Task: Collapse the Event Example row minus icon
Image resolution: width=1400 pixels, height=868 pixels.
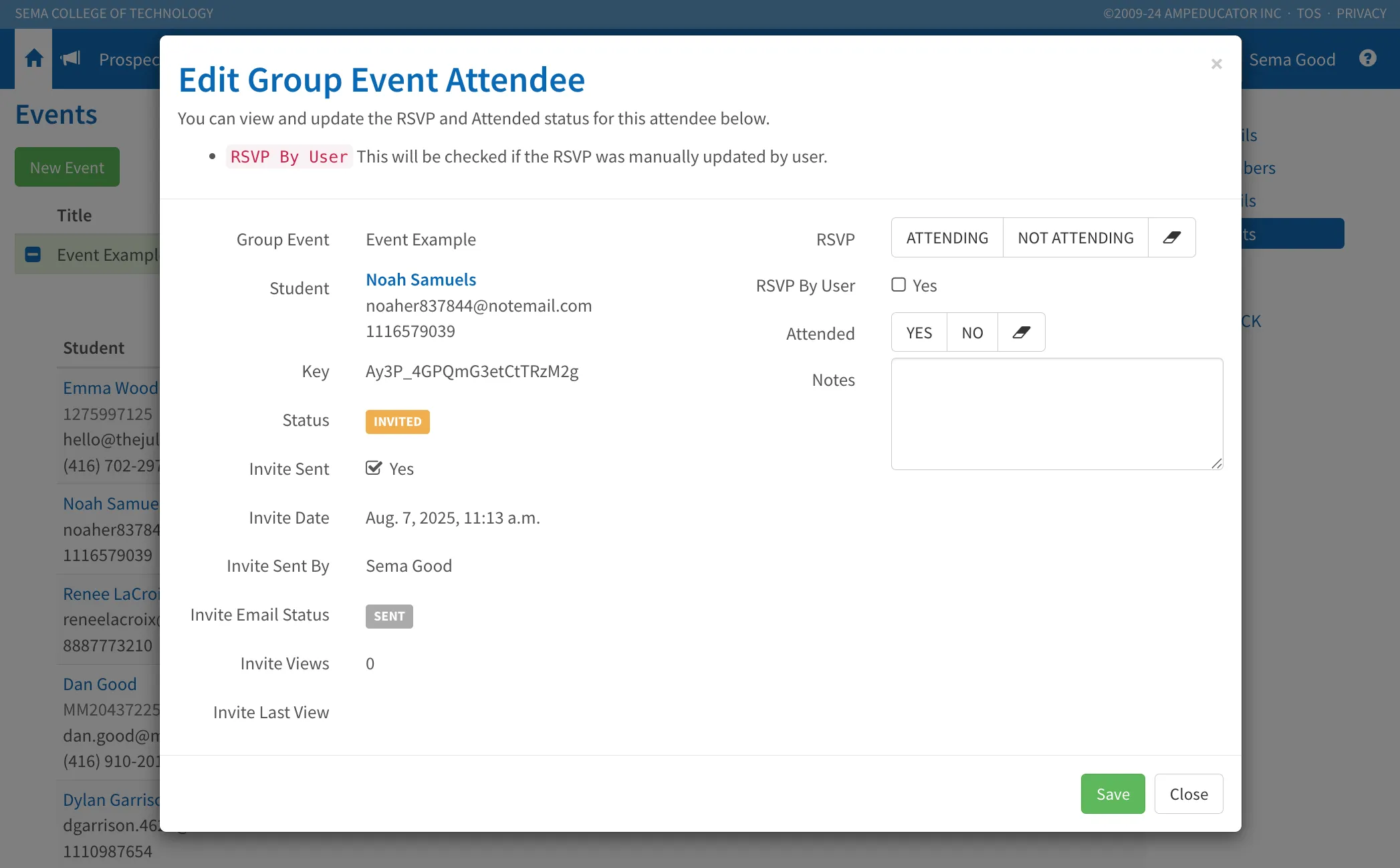Action: pos(33,255)
